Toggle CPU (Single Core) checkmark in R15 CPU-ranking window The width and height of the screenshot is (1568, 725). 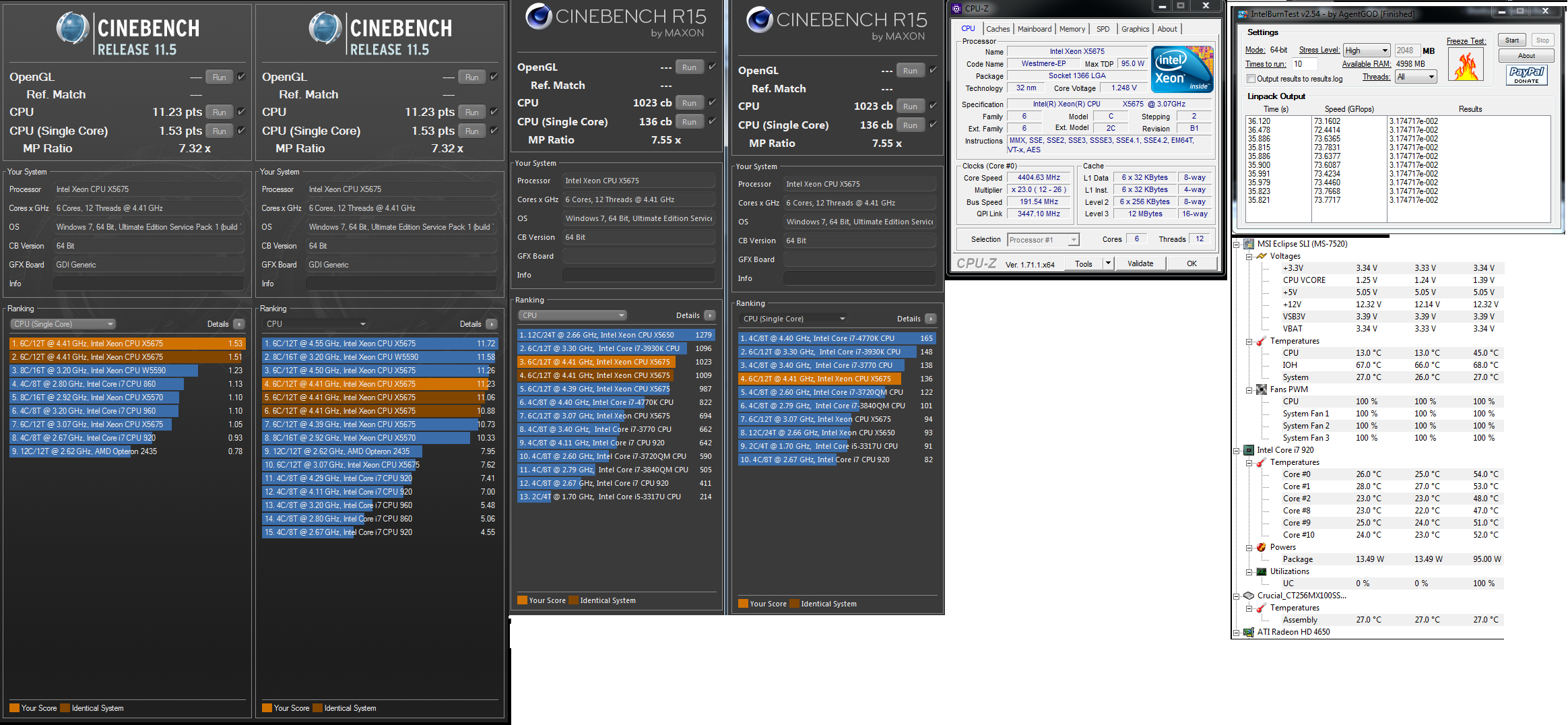point(712,121)
